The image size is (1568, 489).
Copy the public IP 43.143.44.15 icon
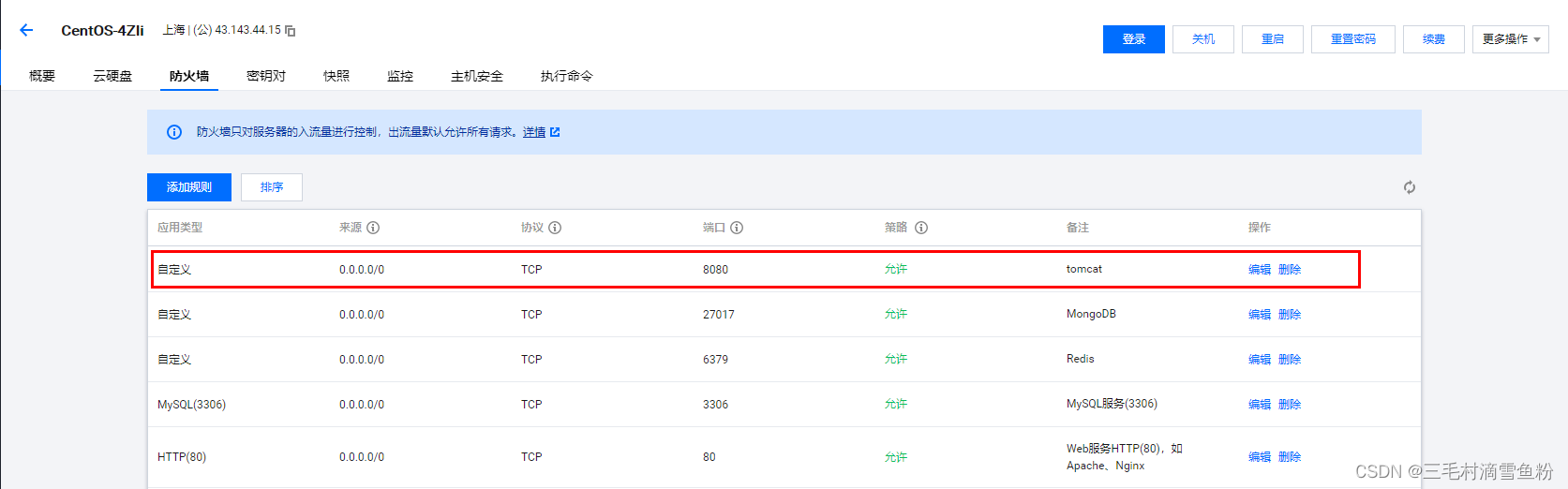point(291,31)
